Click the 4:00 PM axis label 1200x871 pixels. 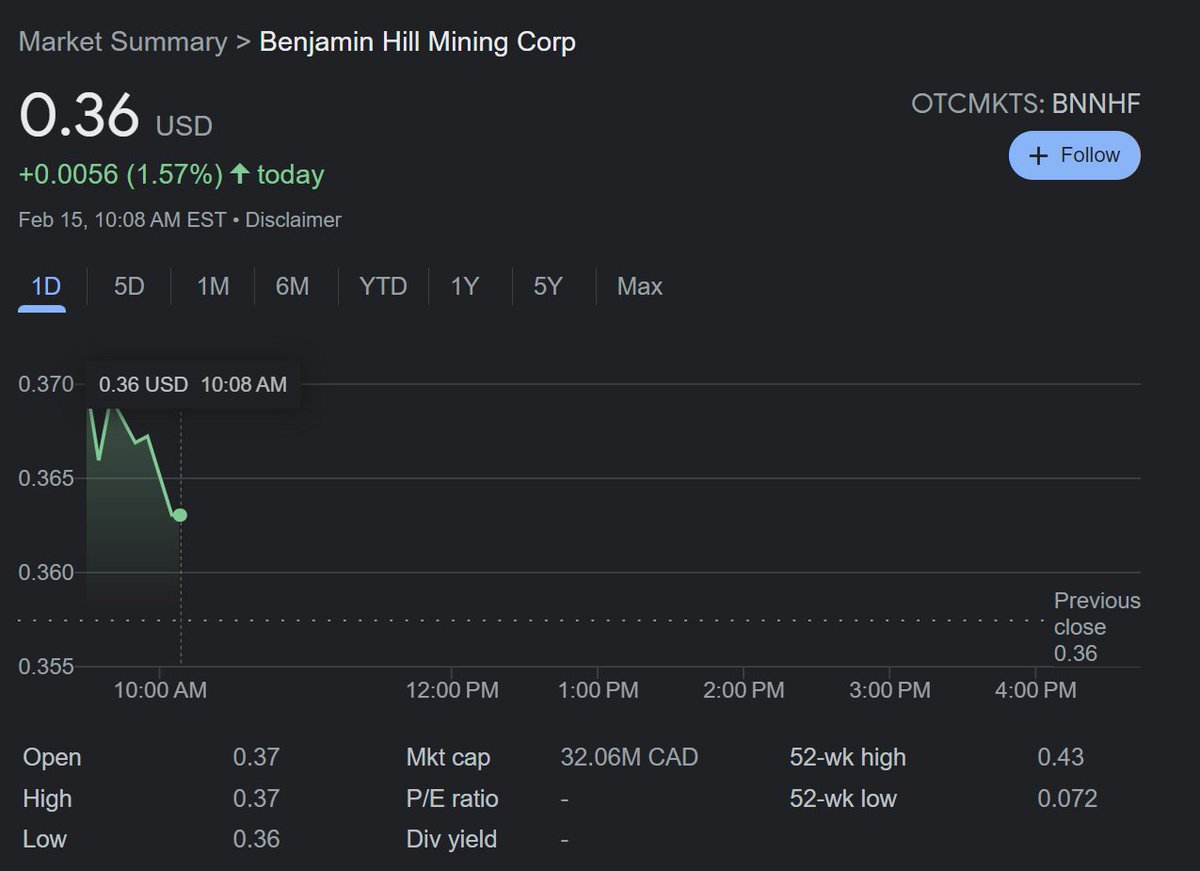click(x=1036, y=690)
